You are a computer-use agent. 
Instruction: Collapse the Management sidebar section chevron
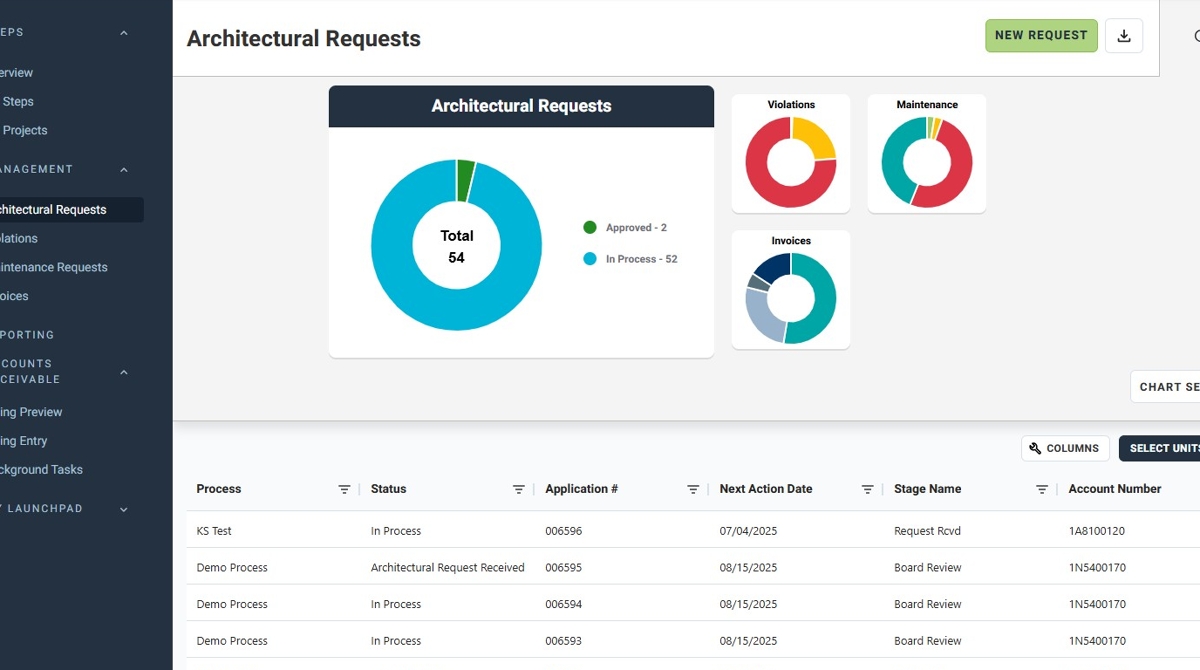point(124,170)
